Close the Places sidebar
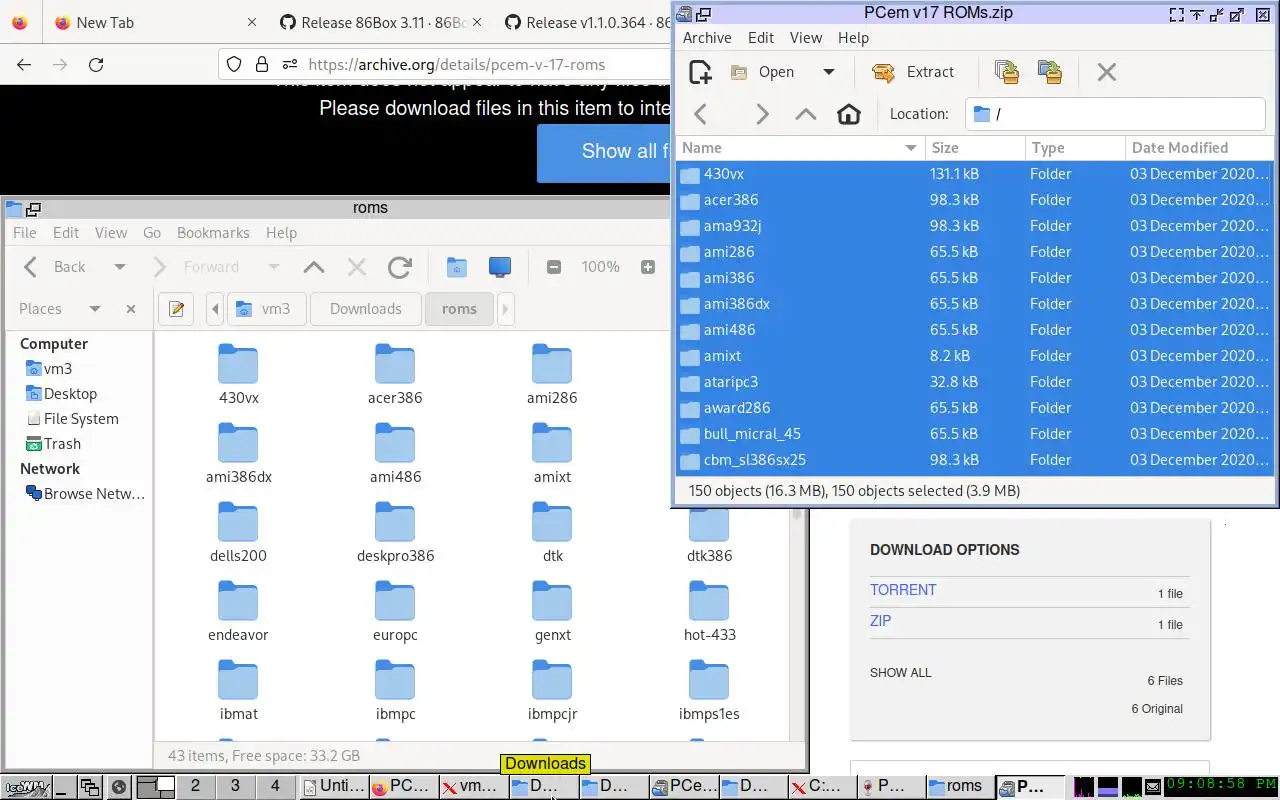 click(131, 309)
